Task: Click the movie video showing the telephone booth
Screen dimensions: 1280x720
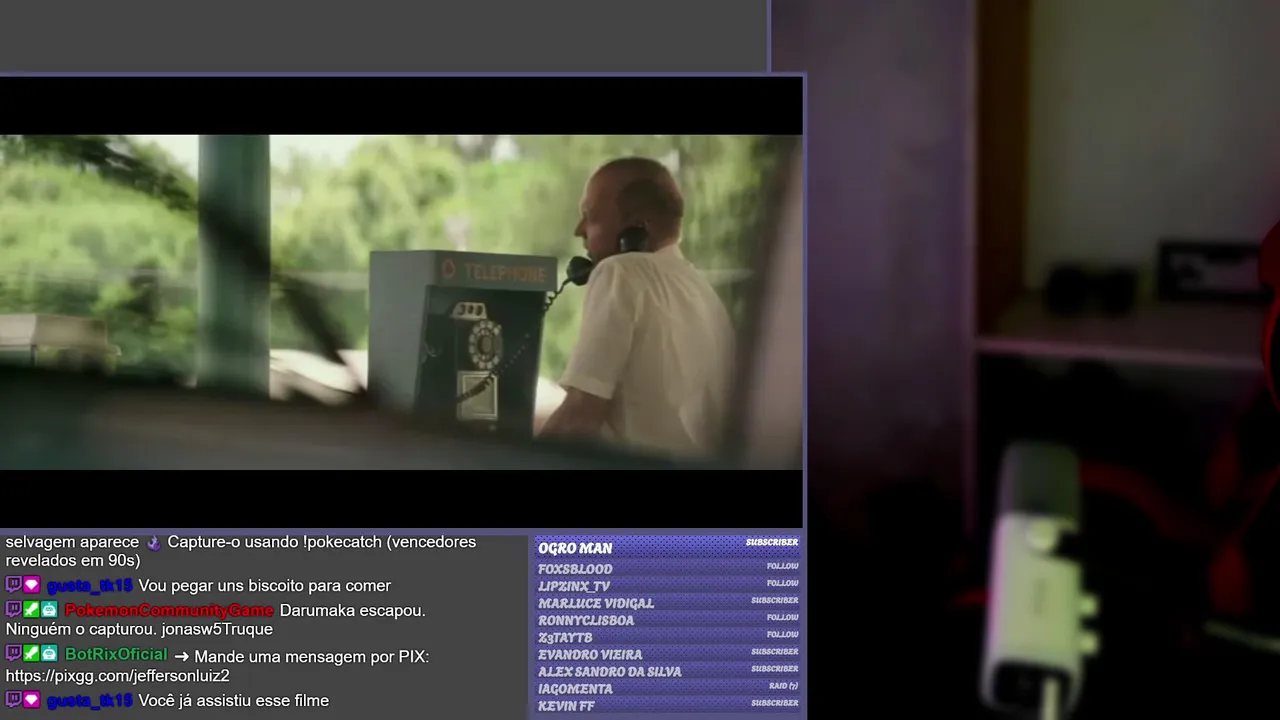Action: [401, 302]
